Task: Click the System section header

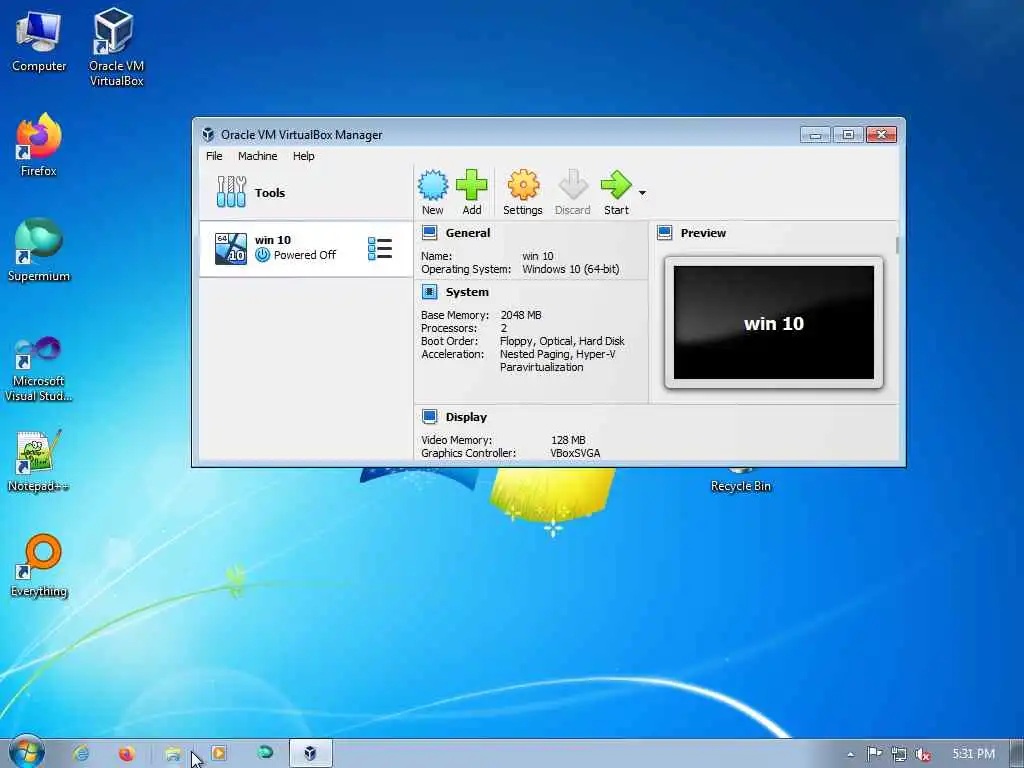Action: 467,292
